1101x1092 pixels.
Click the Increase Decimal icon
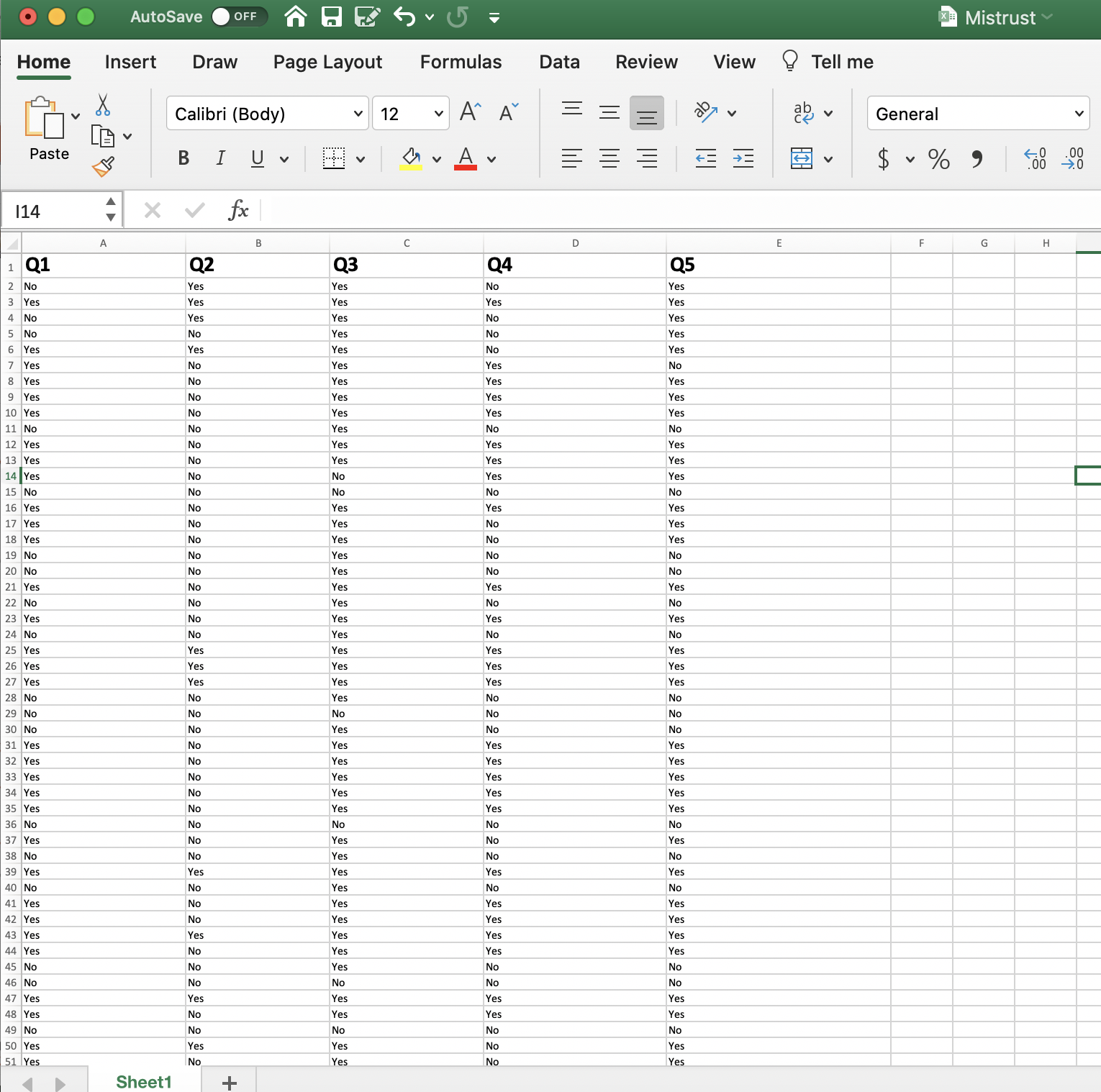pyautogui.click(x=1036, y=158)
